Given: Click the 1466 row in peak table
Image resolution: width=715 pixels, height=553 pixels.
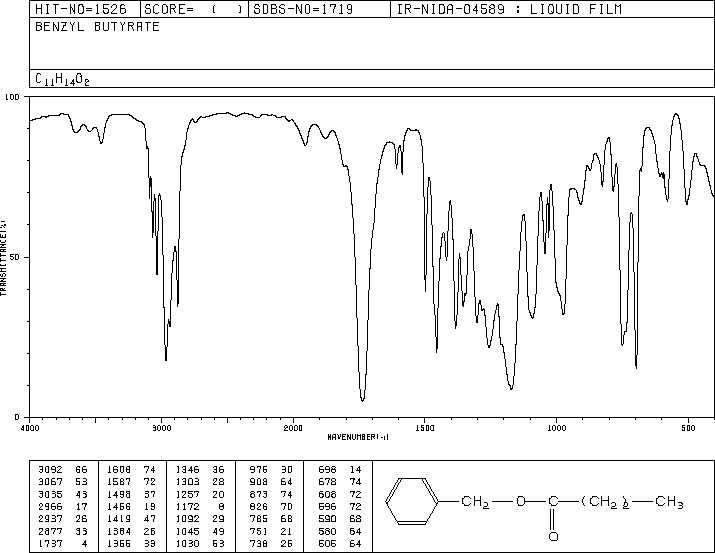Looking at the screenshot, I should 131,506.
